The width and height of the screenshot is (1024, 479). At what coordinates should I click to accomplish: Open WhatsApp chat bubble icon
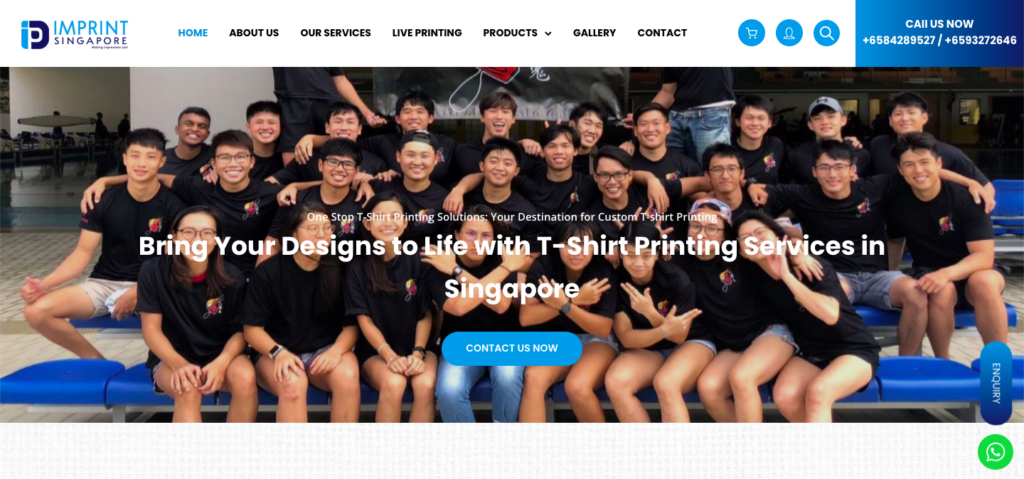coord(995,452)
